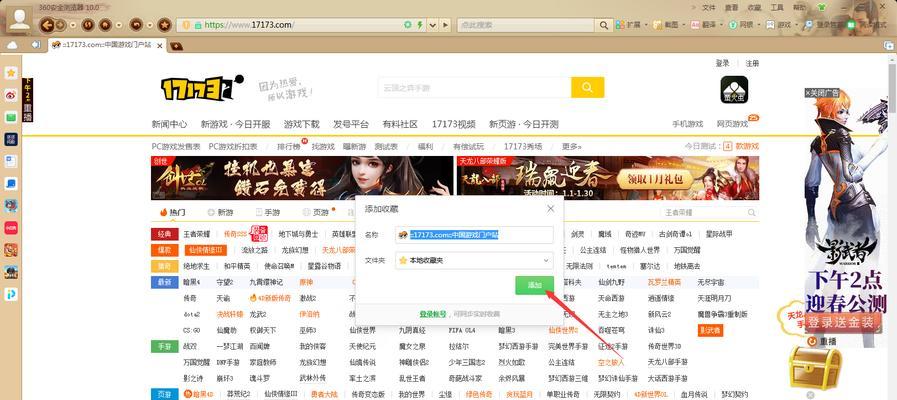Open dropdown arrow next to 扩展
The height and width of the screenshot is (400, 897).
646,25
